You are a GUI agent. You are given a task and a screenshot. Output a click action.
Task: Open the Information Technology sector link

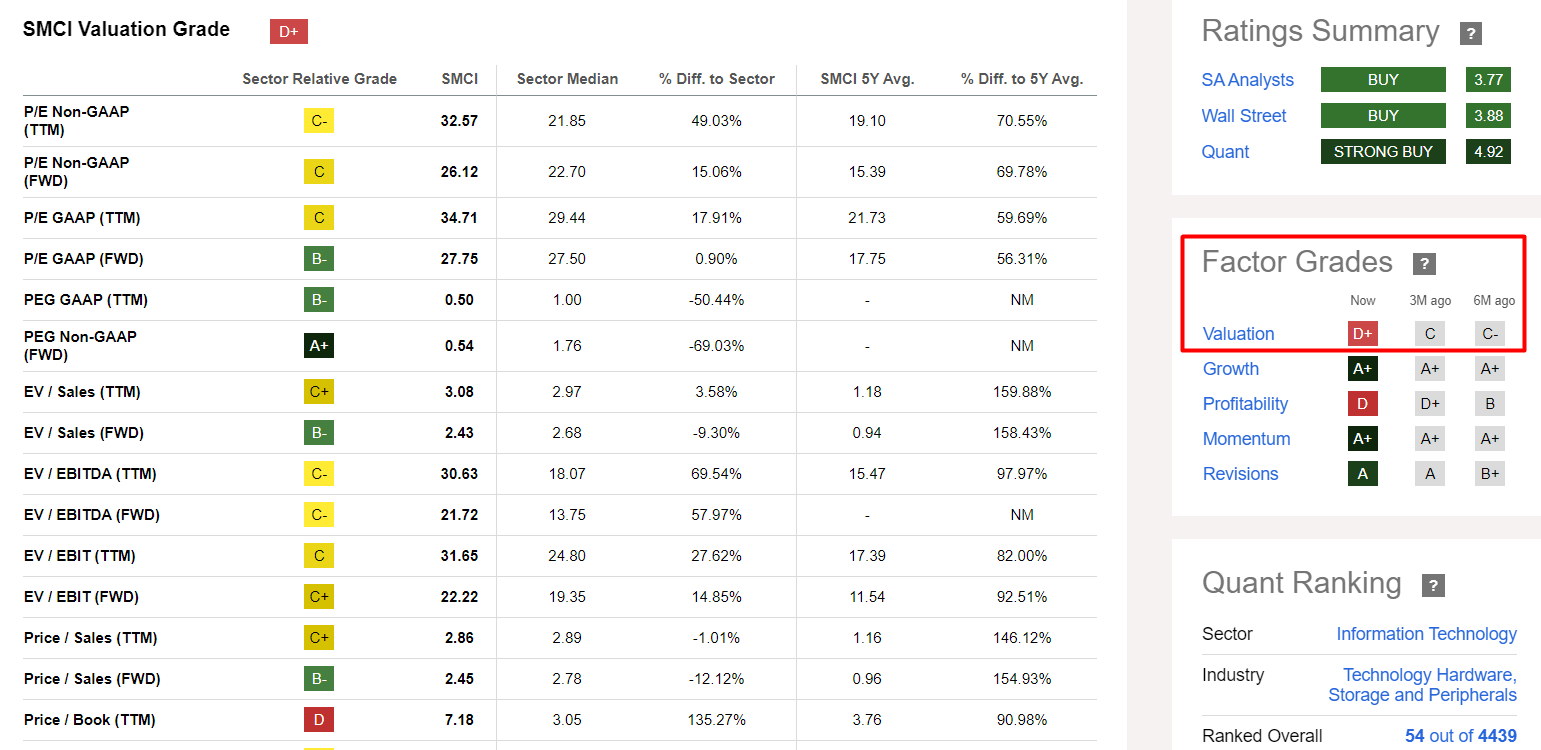click(1426, 634)
